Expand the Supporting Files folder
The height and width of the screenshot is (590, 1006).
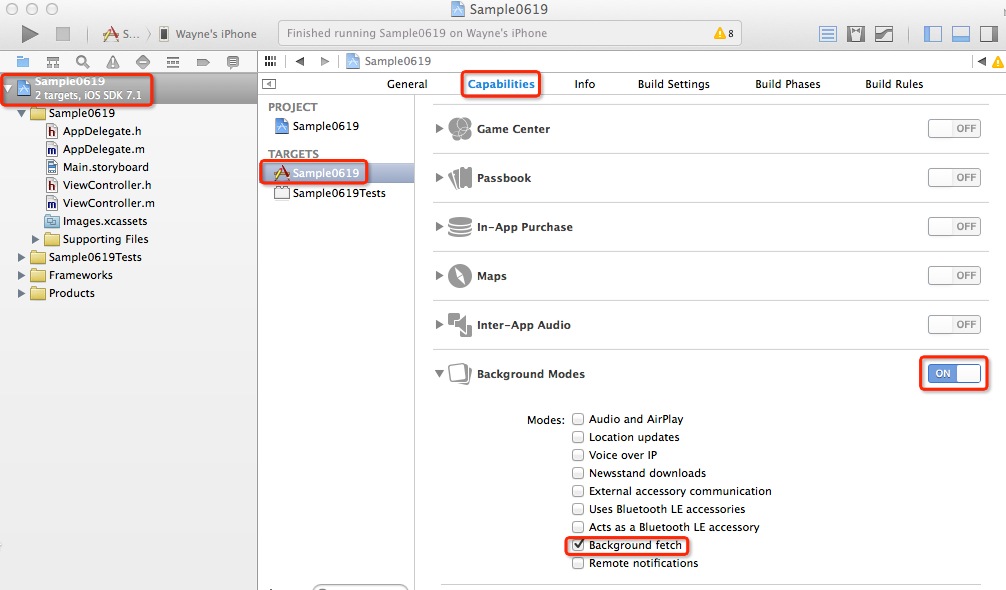(x=37, y=239)
